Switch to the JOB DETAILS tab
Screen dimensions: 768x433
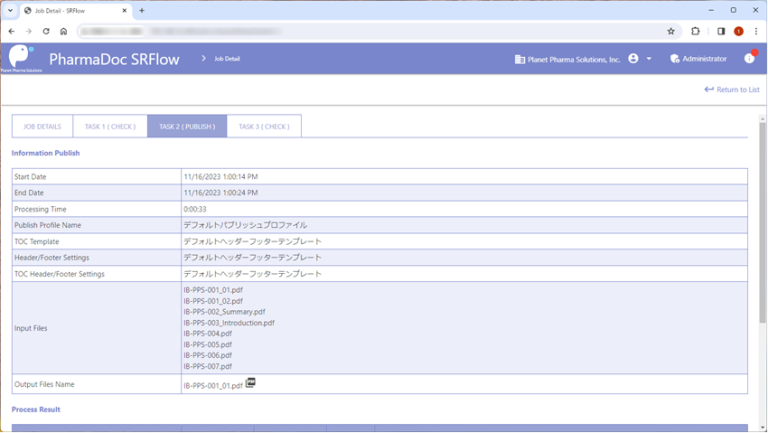[42, 126]
